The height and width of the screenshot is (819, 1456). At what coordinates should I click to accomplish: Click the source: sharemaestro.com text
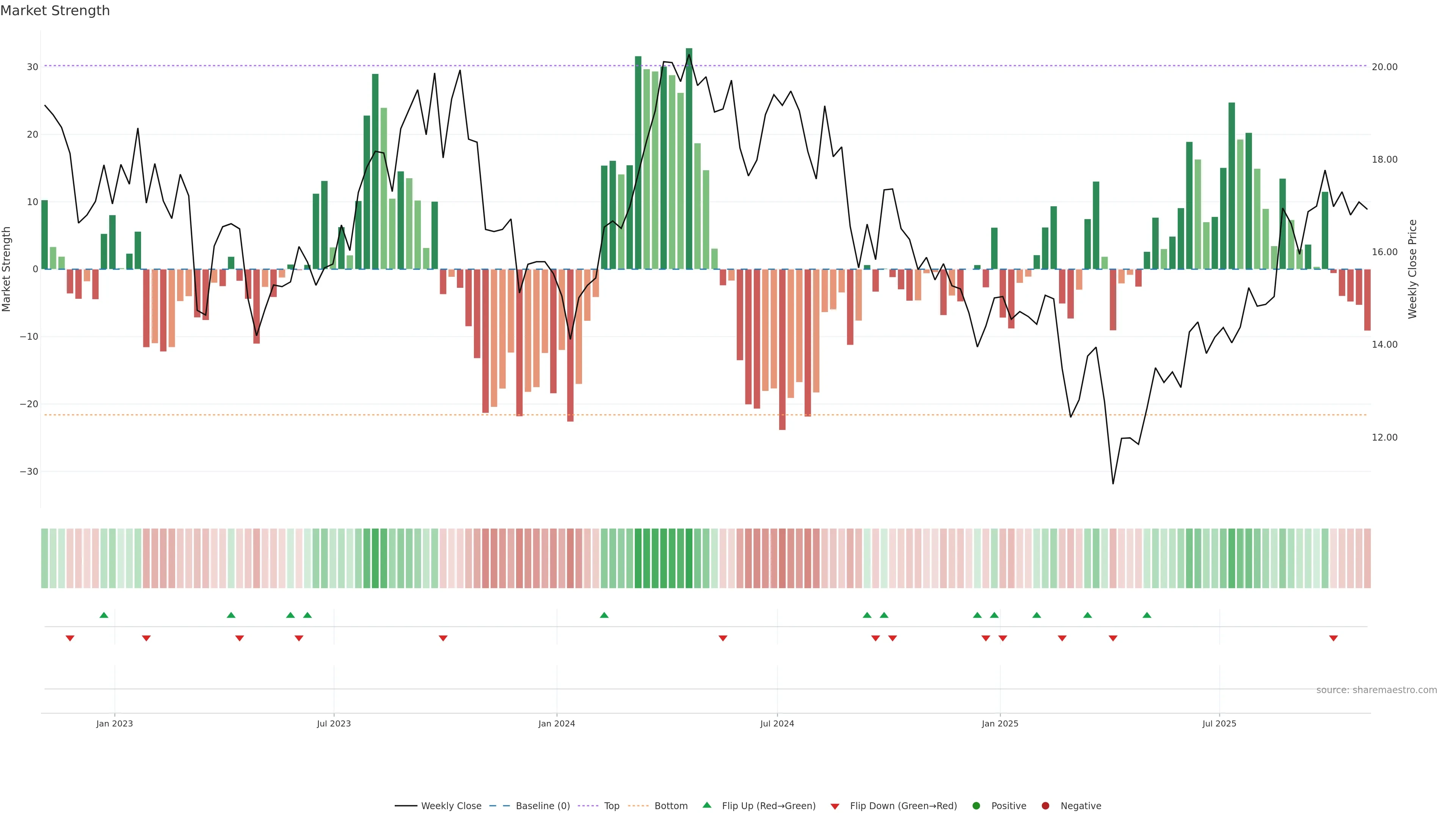click(1376, 690)
